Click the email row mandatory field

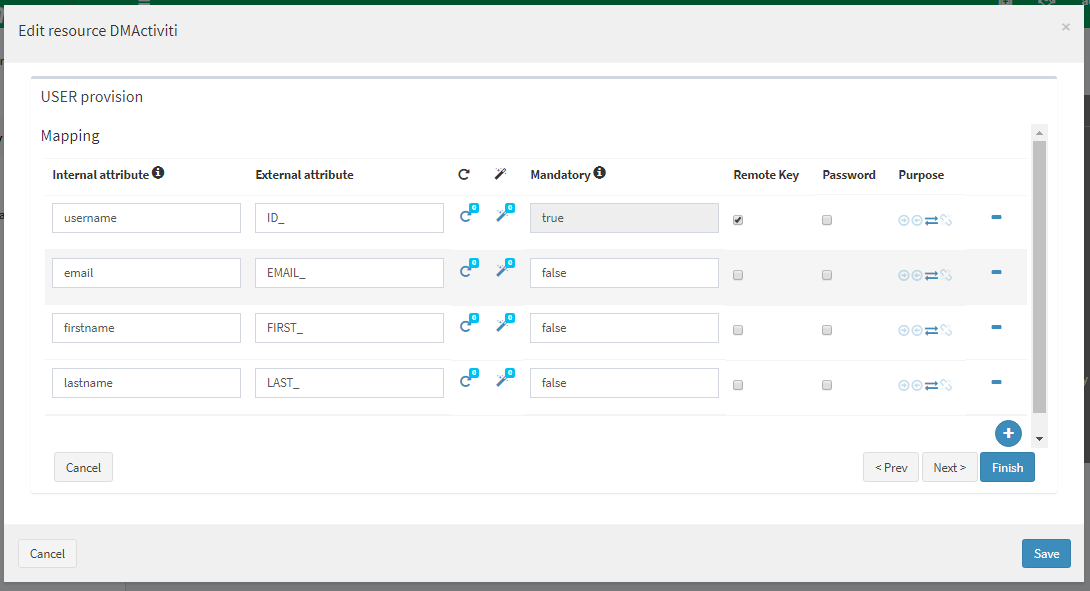coord(624,273)
